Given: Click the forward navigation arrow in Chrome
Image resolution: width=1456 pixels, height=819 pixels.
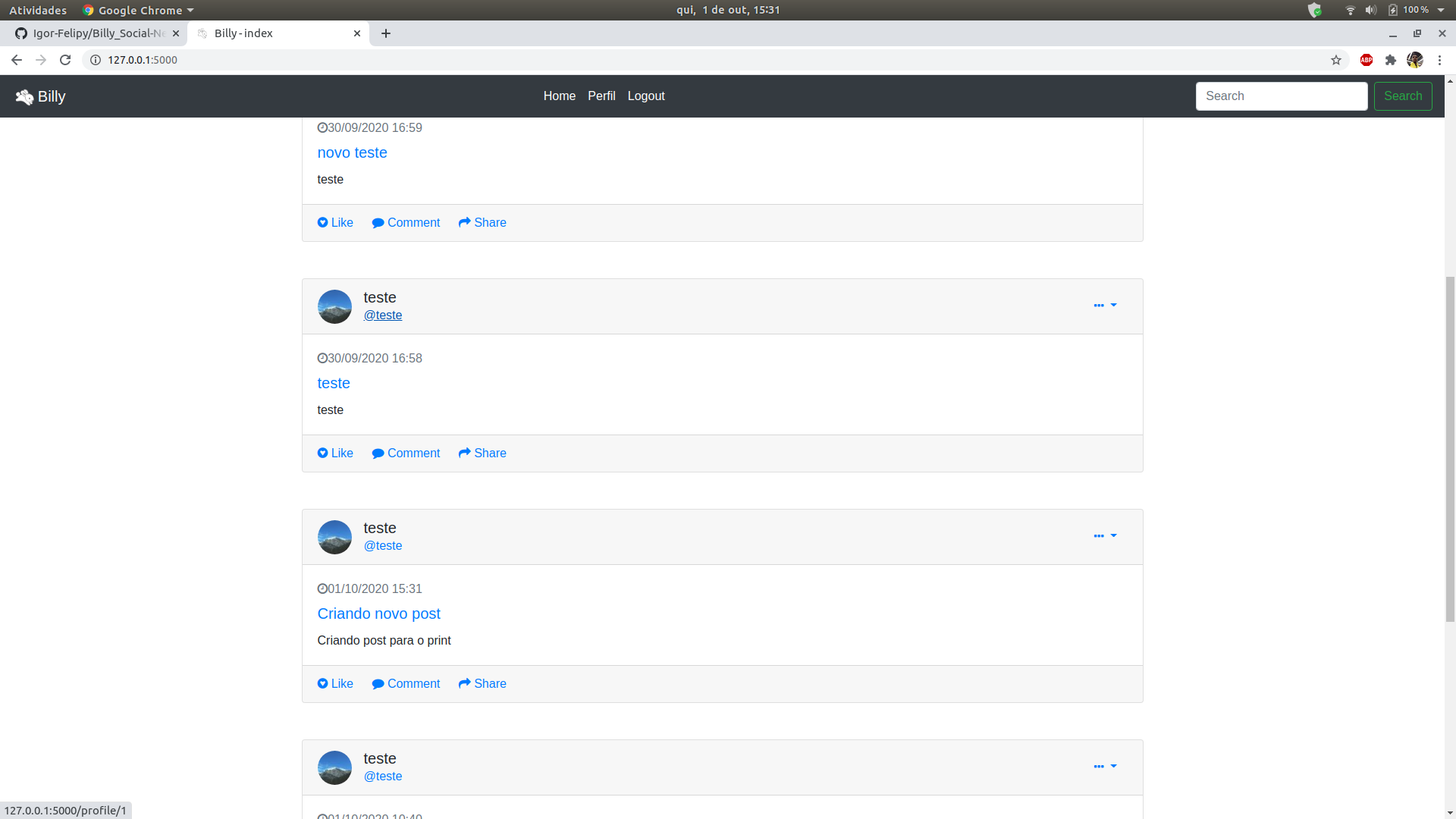Looking at the screenshot, I should pos(41,60).
